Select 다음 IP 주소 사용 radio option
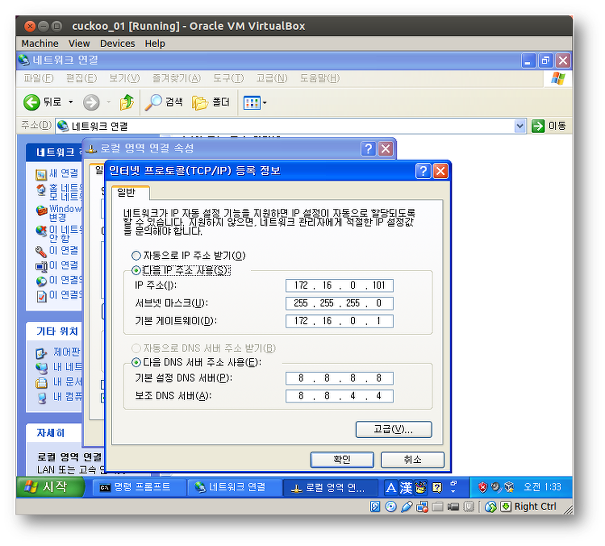The height and width of the screenshot is (546, 605). pos(136,270)
